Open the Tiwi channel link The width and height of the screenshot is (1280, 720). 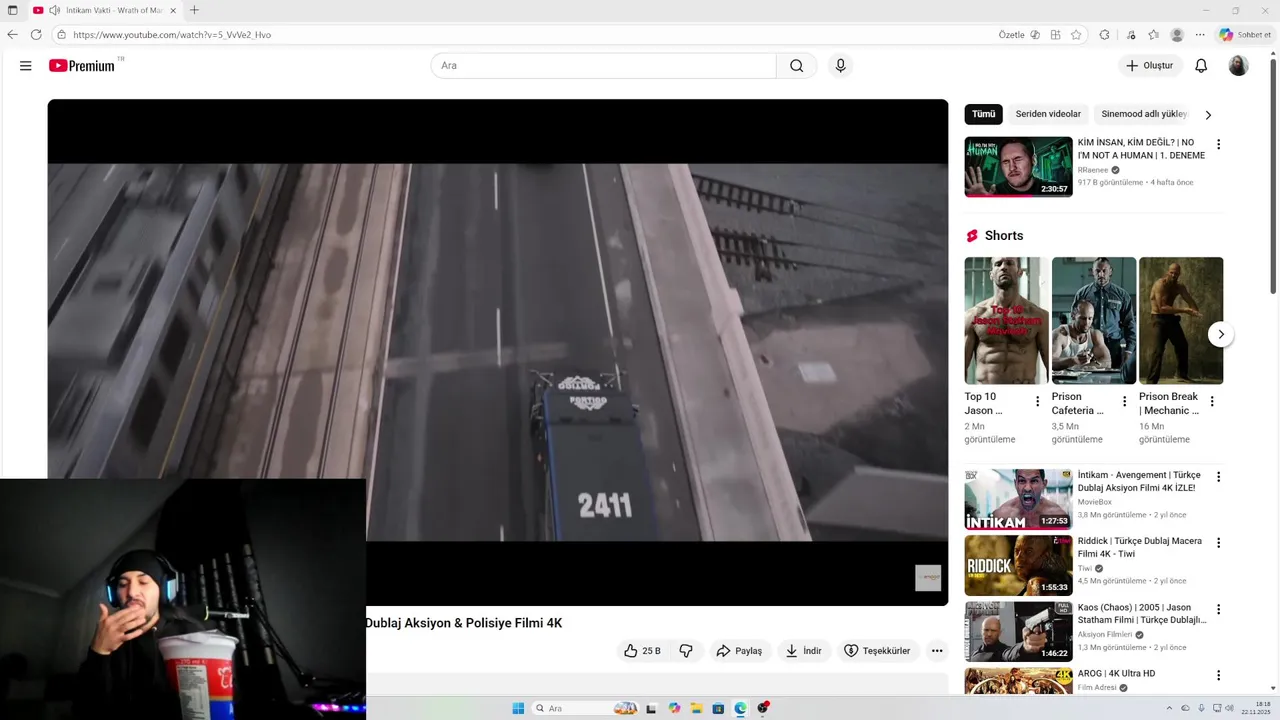click(x=1085, y=568)
